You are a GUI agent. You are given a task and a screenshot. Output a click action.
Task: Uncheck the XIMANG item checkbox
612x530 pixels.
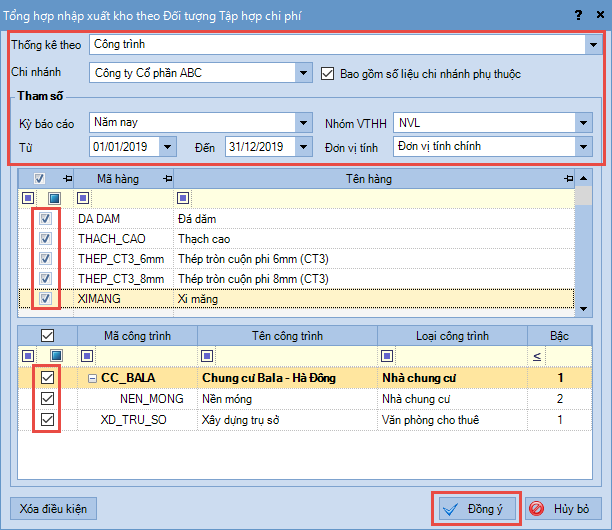click(45, 299)
